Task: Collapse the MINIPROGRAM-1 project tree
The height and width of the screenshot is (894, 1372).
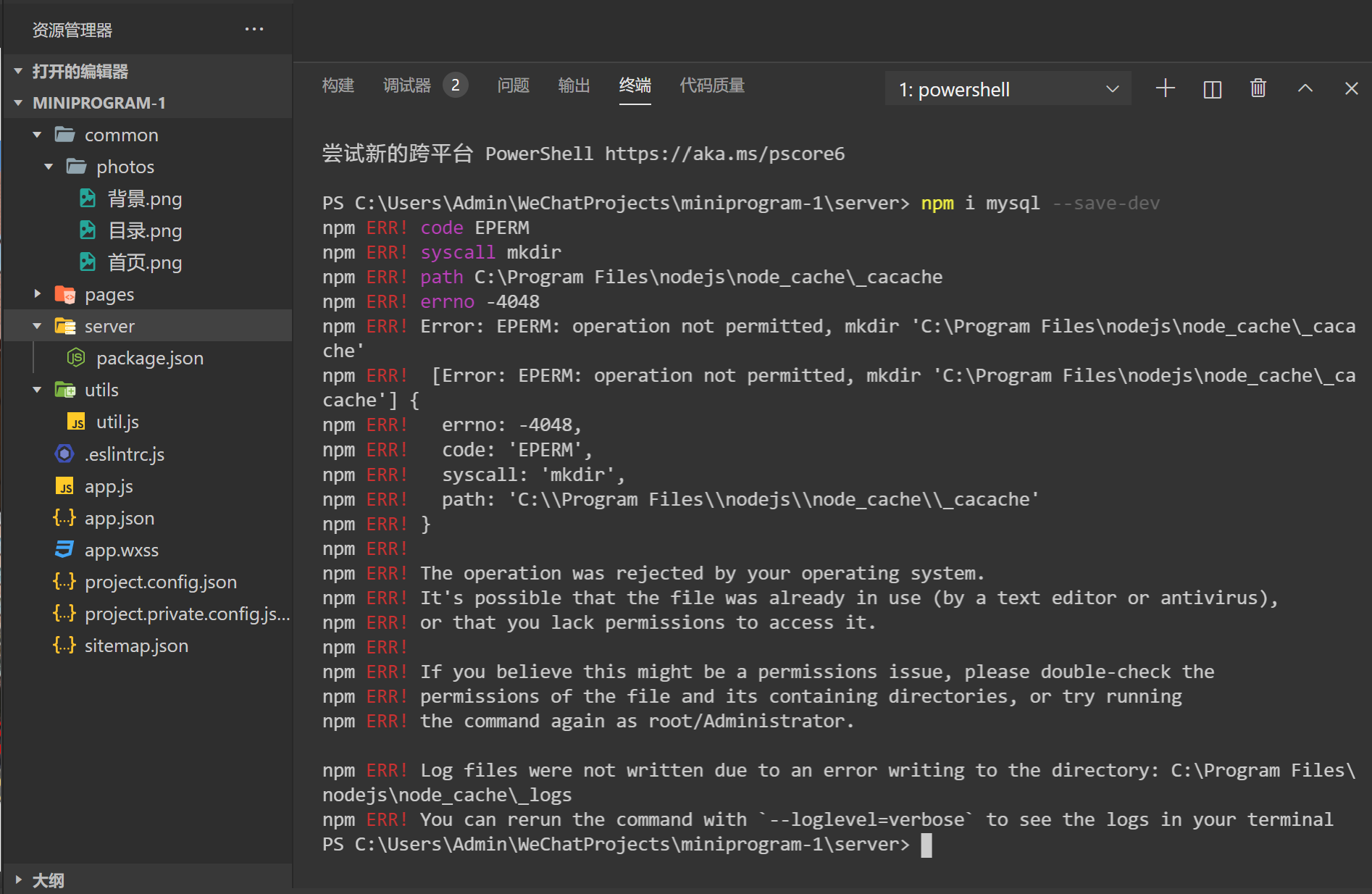Action: 18,103
